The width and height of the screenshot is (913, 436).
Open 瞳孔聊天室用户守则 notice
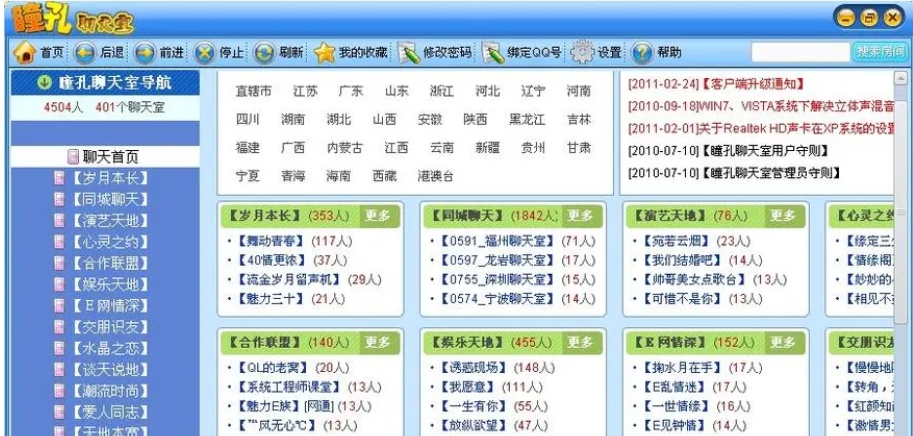(x=728, y=151)
